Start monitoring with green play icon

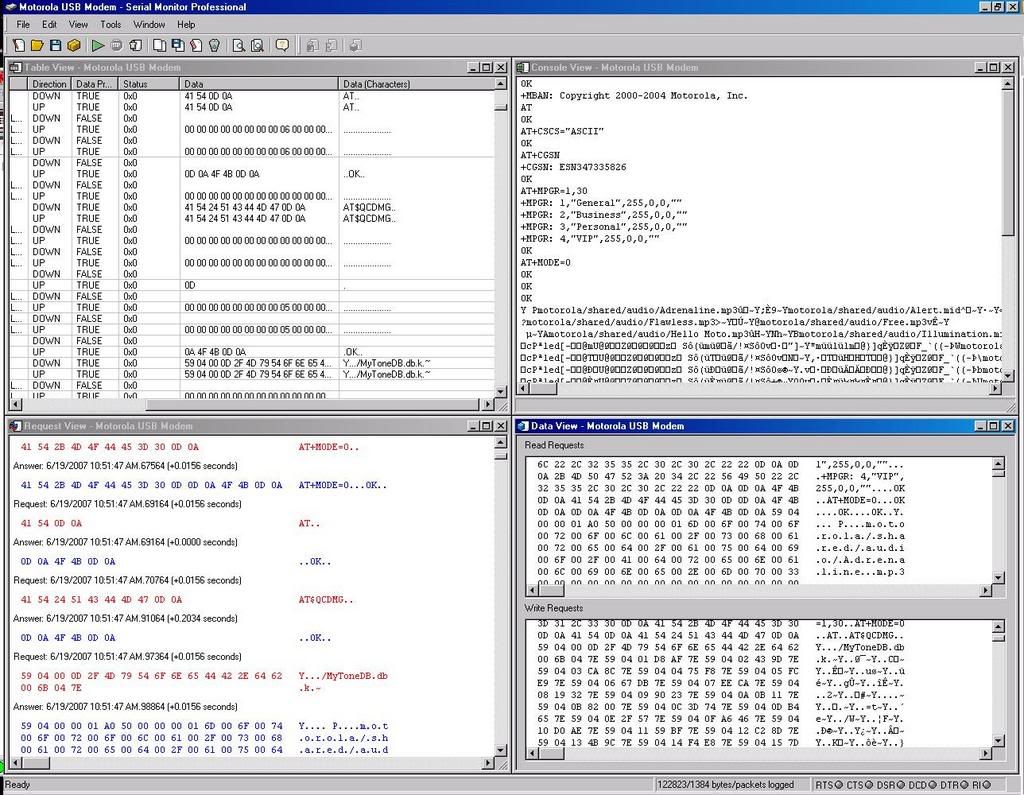pos(98,45)
